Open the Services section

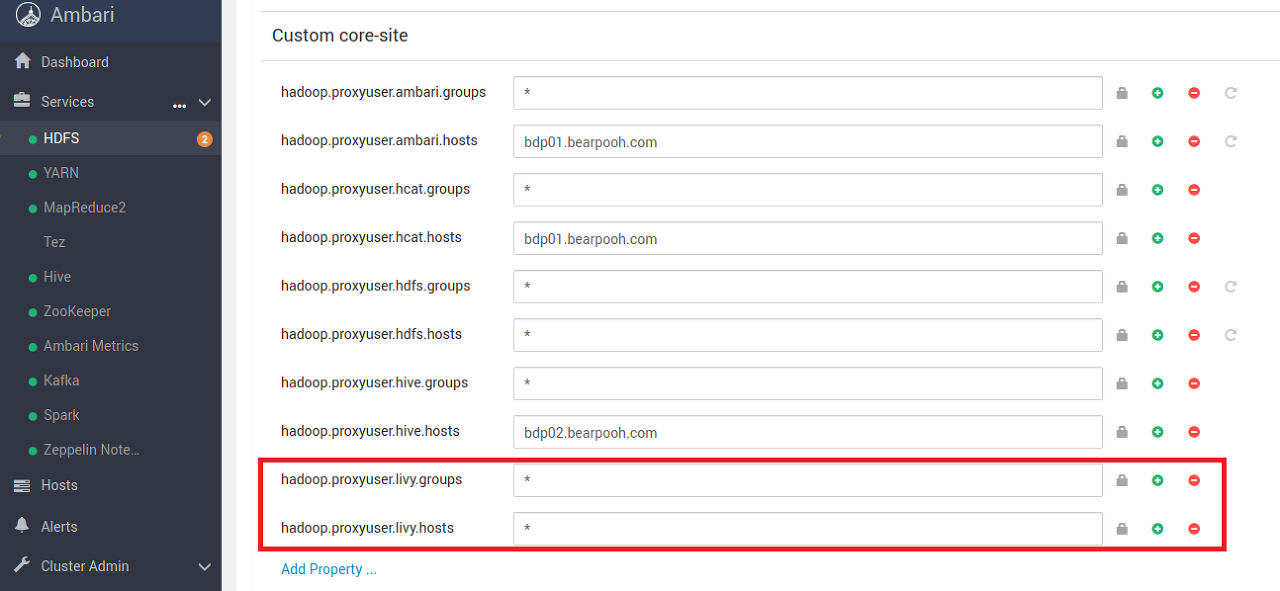(67, 102)
